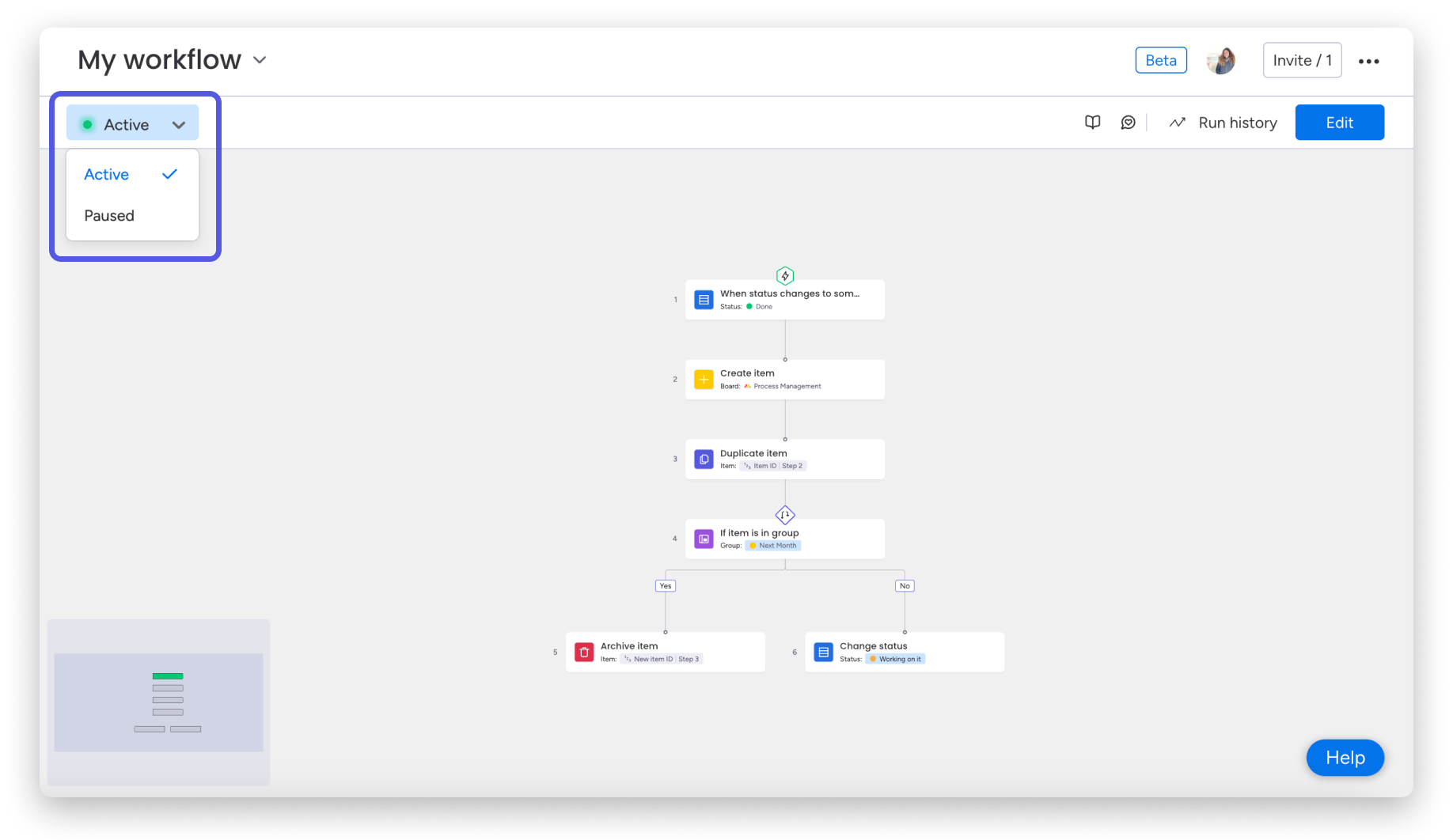Screen dimensions: 1453x840
Task: Click the condition diamond icon above step 4
Action: point(784,514)
